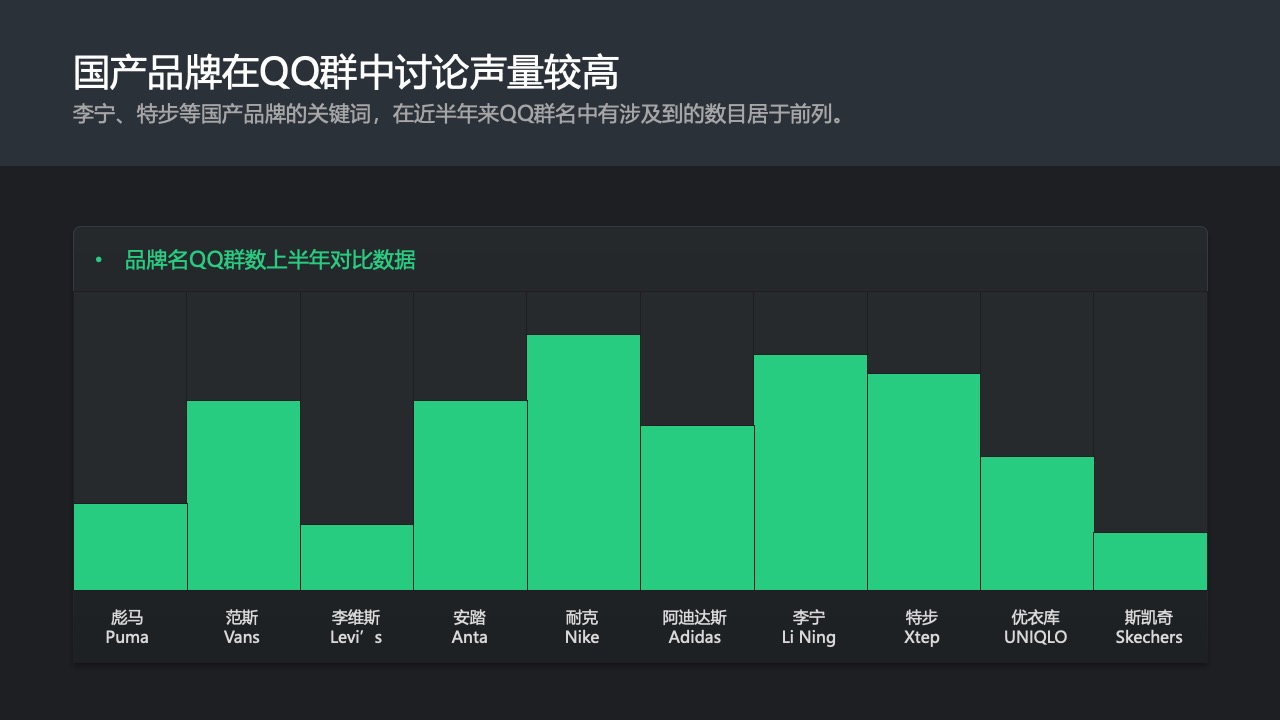The image size is (1280, 720).
Task: Click the tallest green bar for Nike
Action: 584,463
